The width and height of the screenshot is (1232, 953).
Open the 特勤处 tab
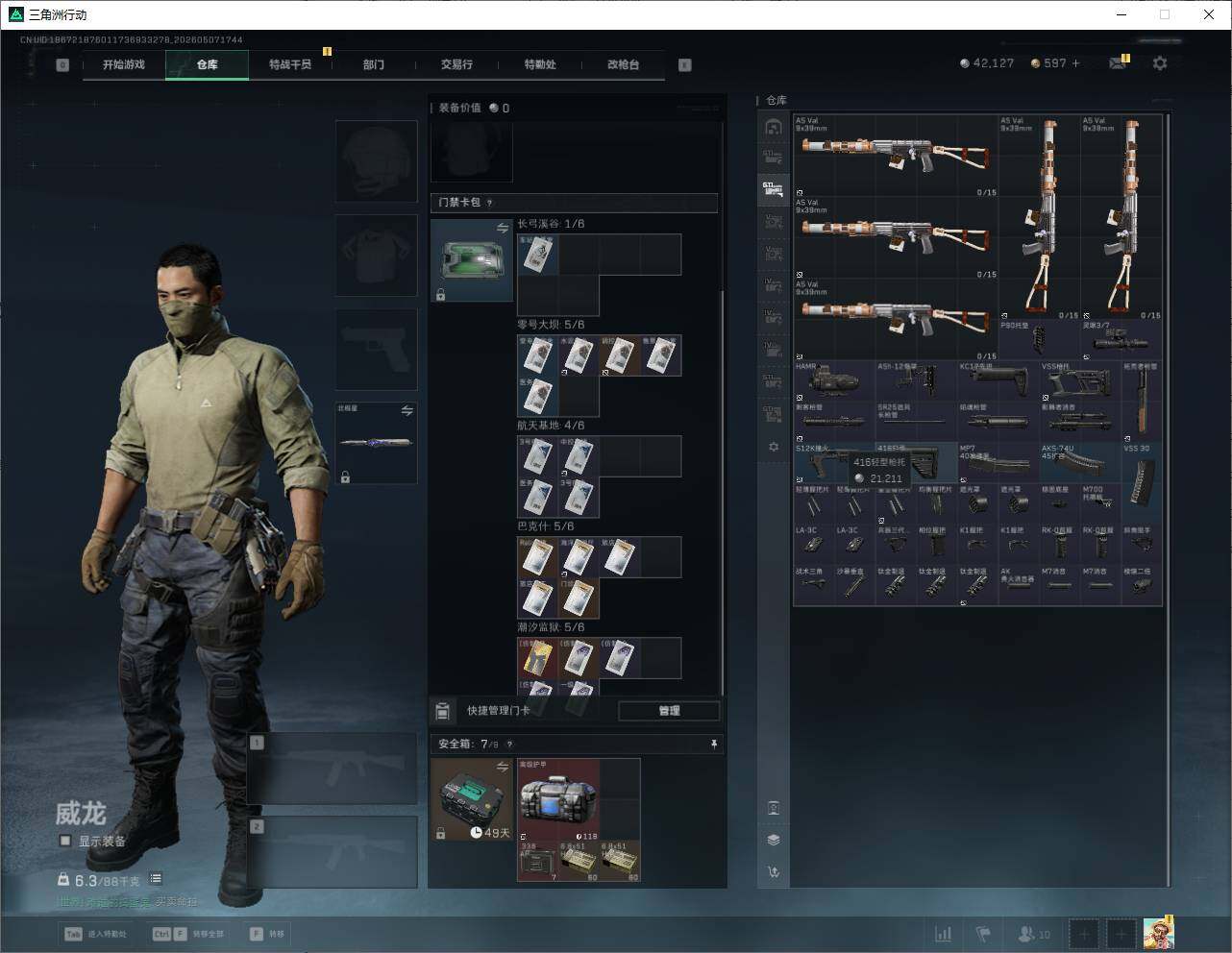click(x=540, y=64)
